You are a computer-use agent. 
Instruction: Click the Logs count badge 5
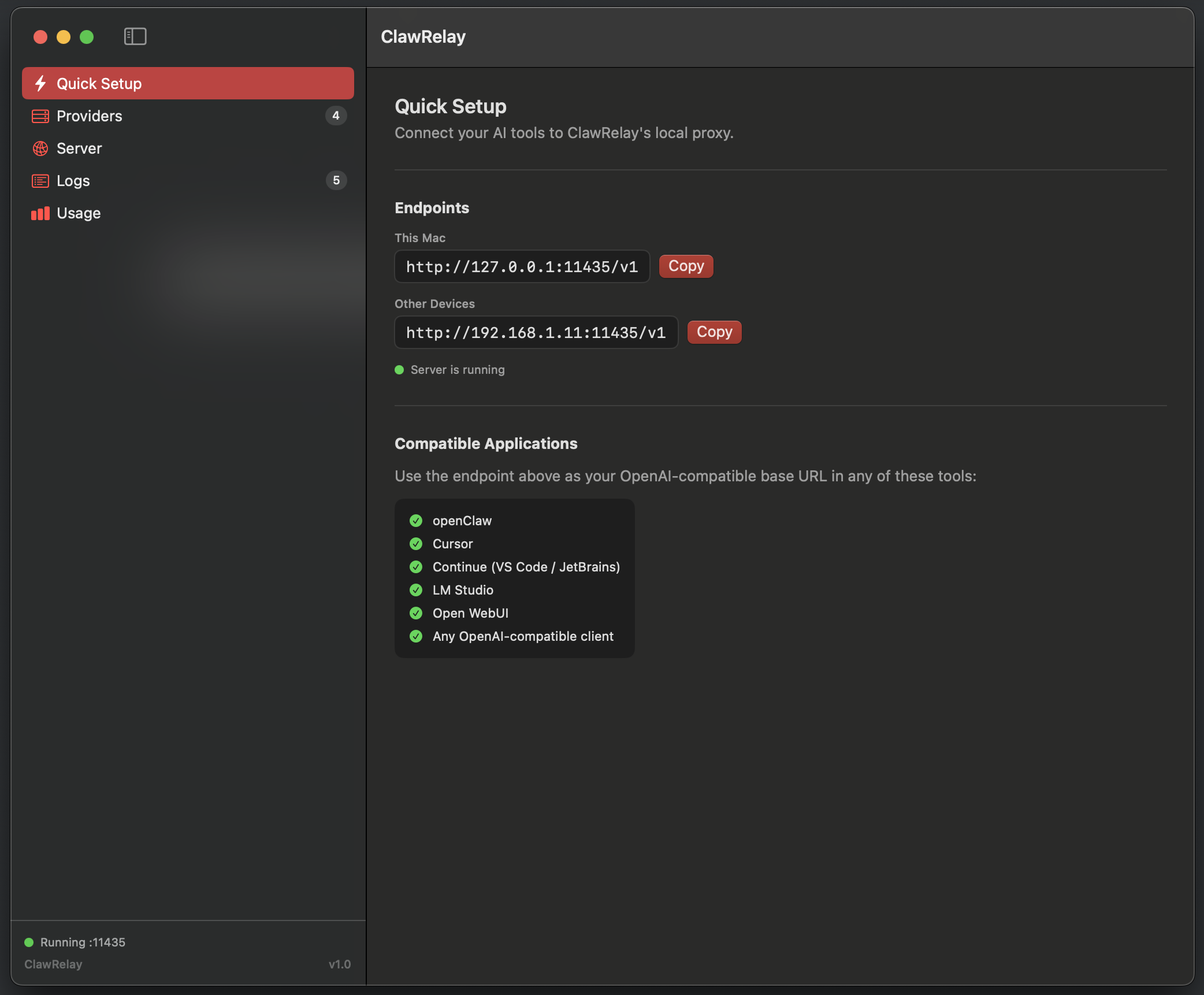pos(336,180)
